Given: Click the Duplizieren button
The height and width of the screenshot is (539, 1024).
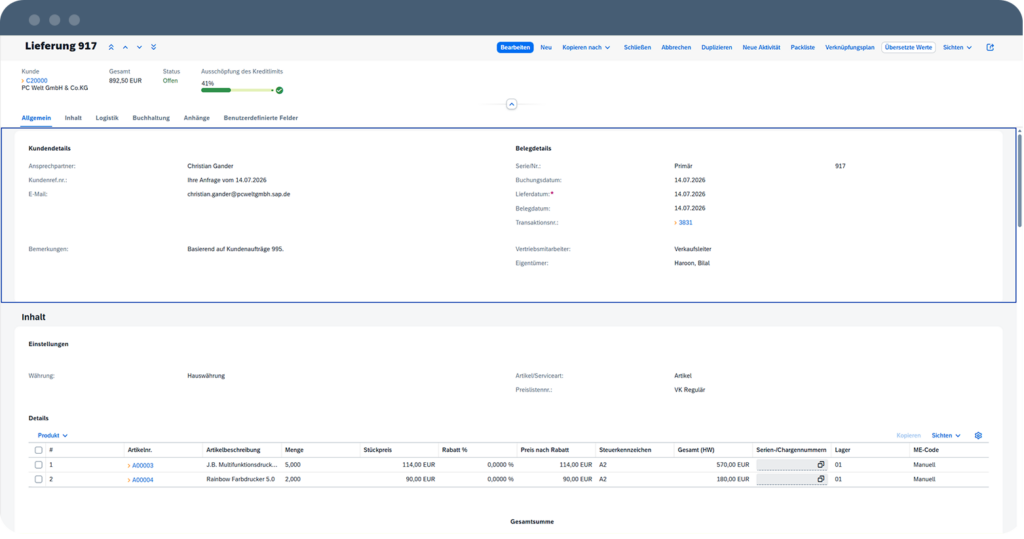Looking at the screenshot, I should (x=716, y=47).
